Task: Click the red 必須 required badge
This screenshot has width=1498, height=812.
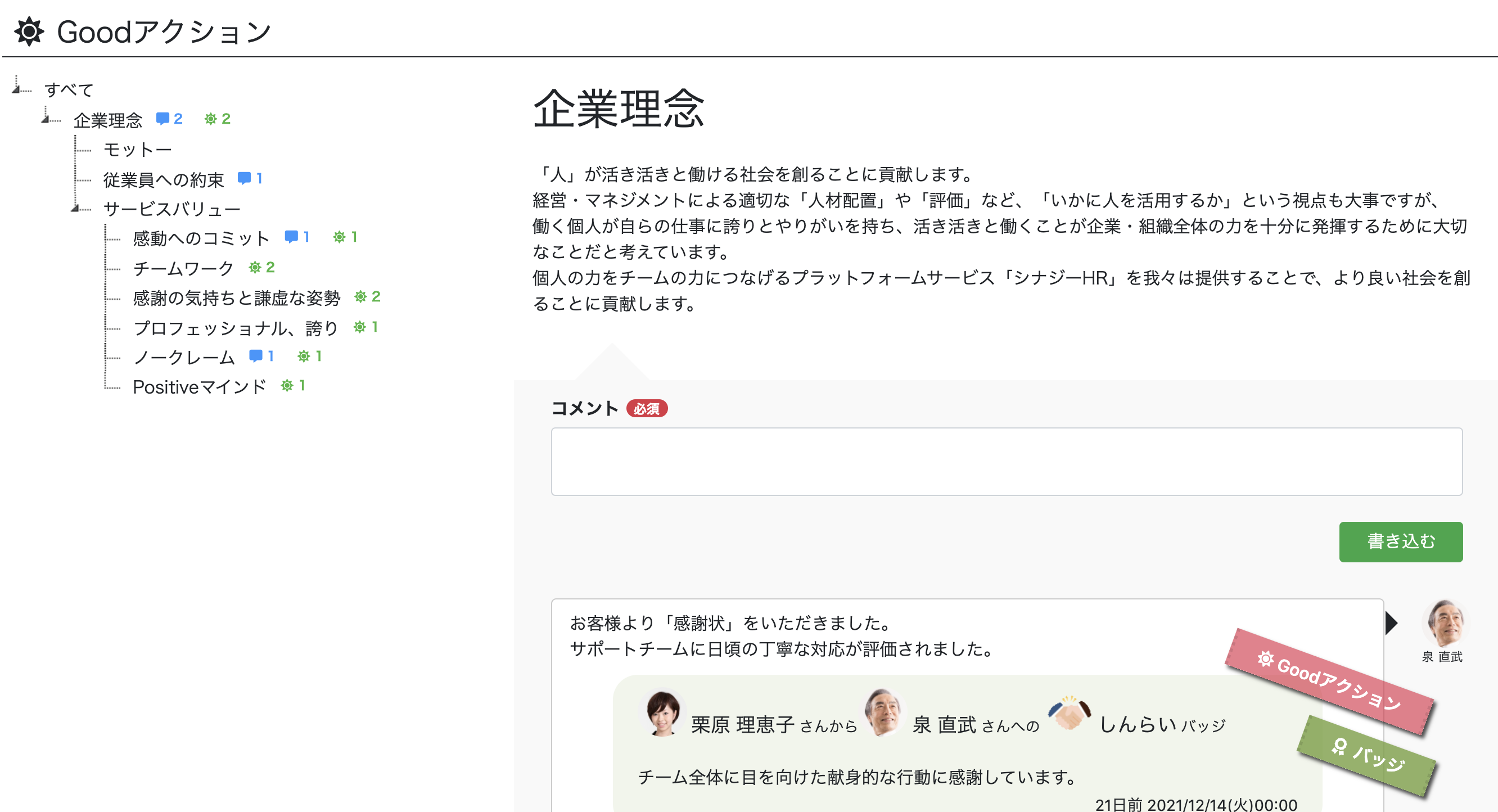Action: coord(647,409)
